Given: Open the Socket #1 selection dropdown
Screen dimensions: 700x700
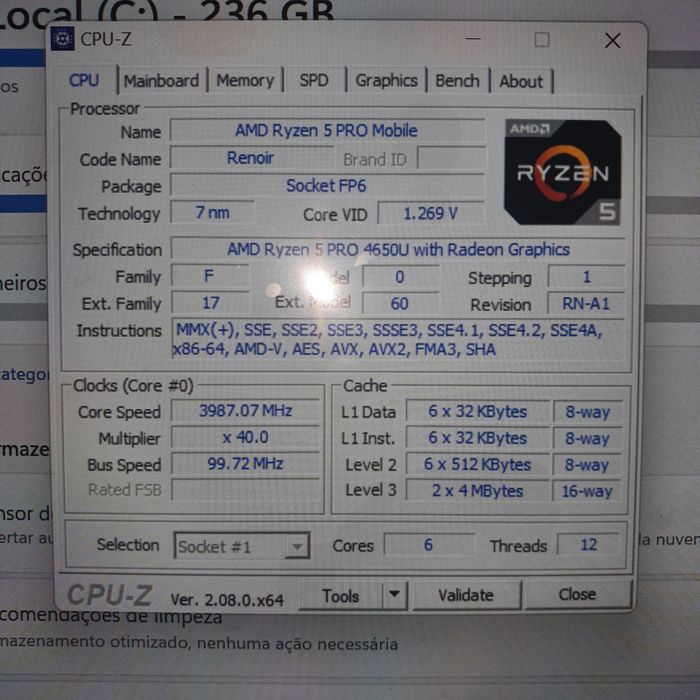Looking at the screenshot, I should click(x=242, y=546).
